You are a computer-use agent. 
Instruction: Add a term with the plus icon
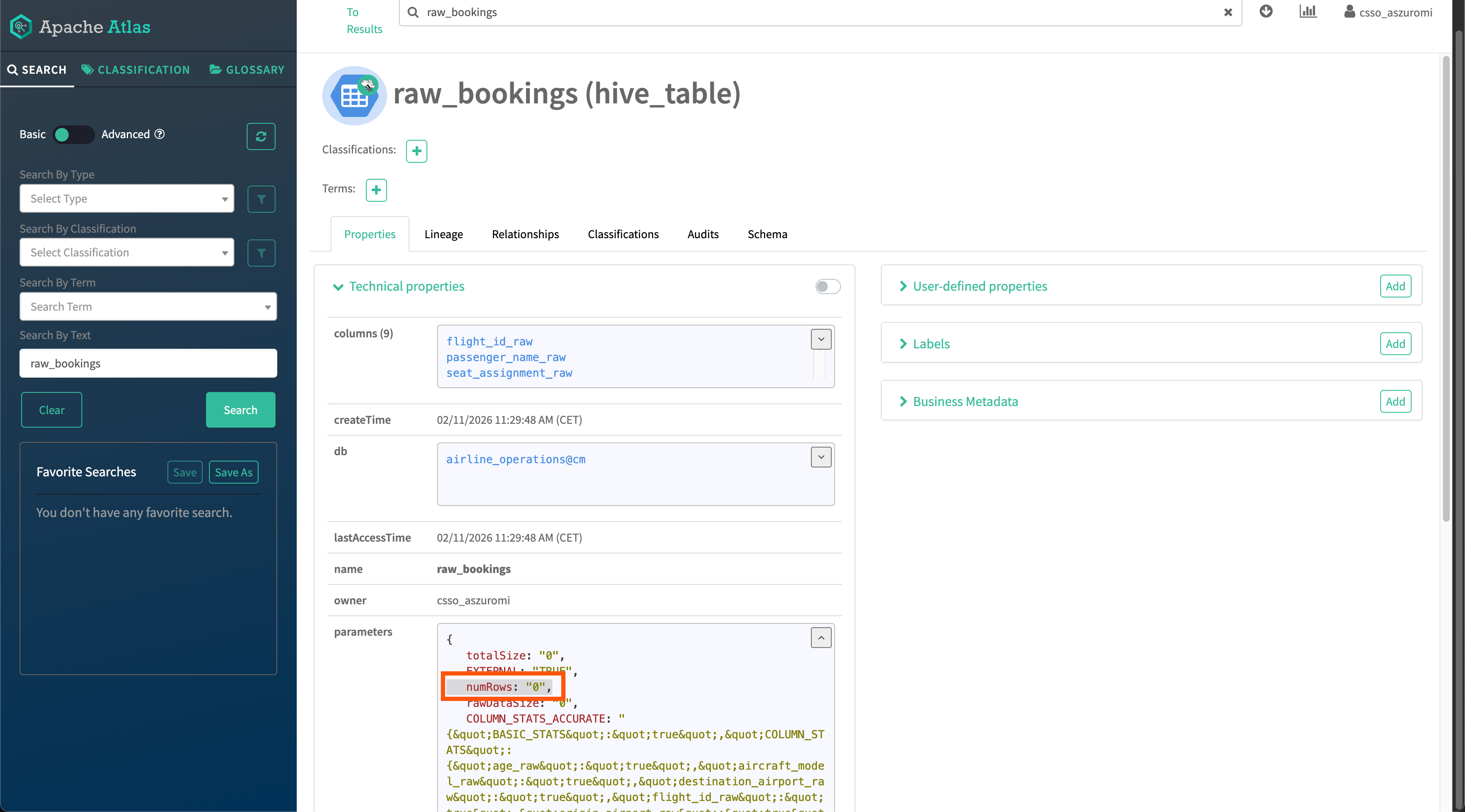pyautogui.click(x=376, y=190)
